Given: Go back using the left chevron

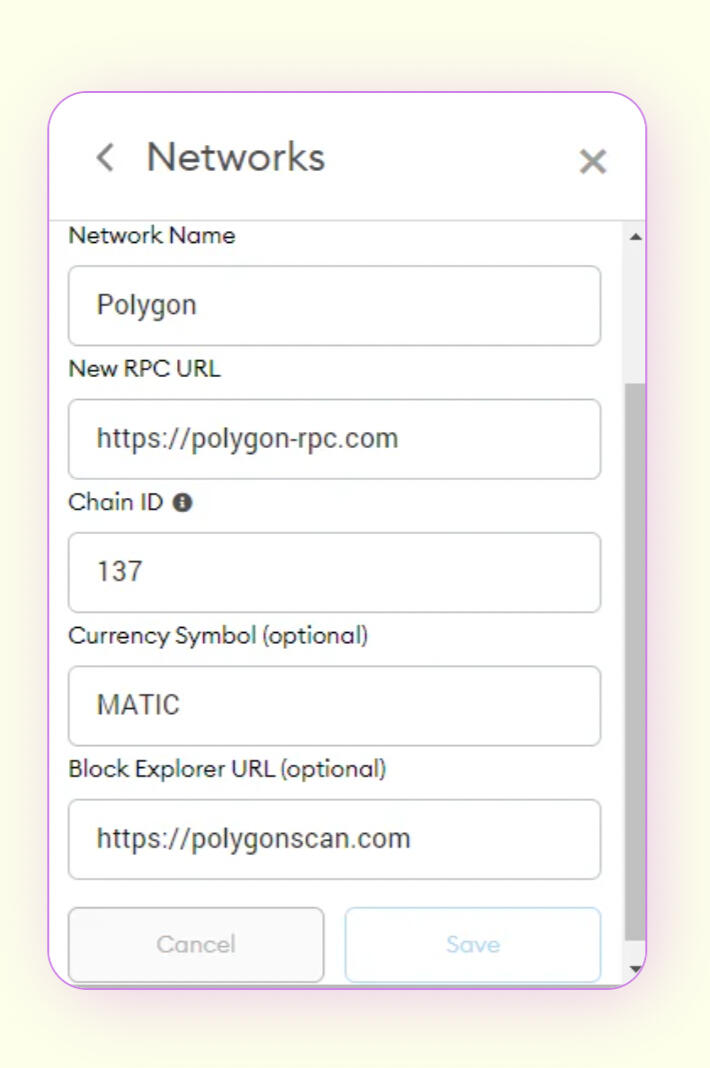Looking at the screenshot, I should (104, 158).
